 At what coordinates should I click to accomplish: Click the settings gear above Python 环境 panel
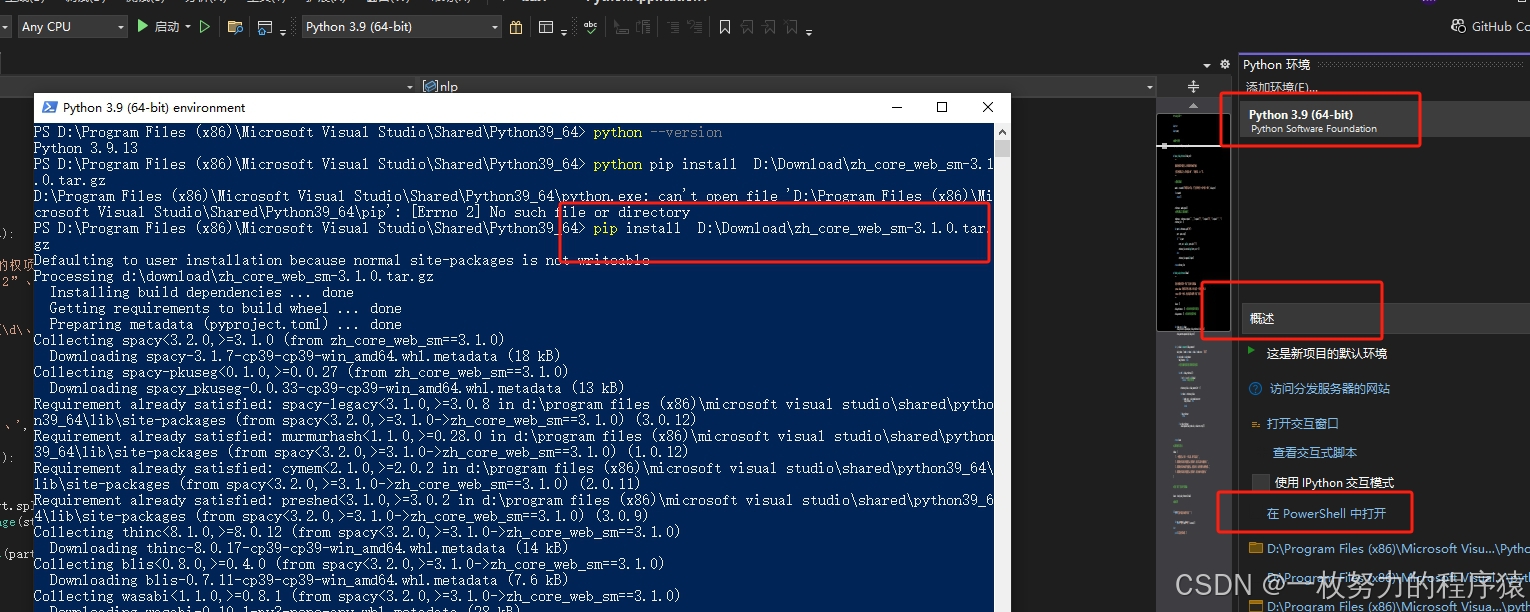pyautogui.click(x=1224, y=64)
